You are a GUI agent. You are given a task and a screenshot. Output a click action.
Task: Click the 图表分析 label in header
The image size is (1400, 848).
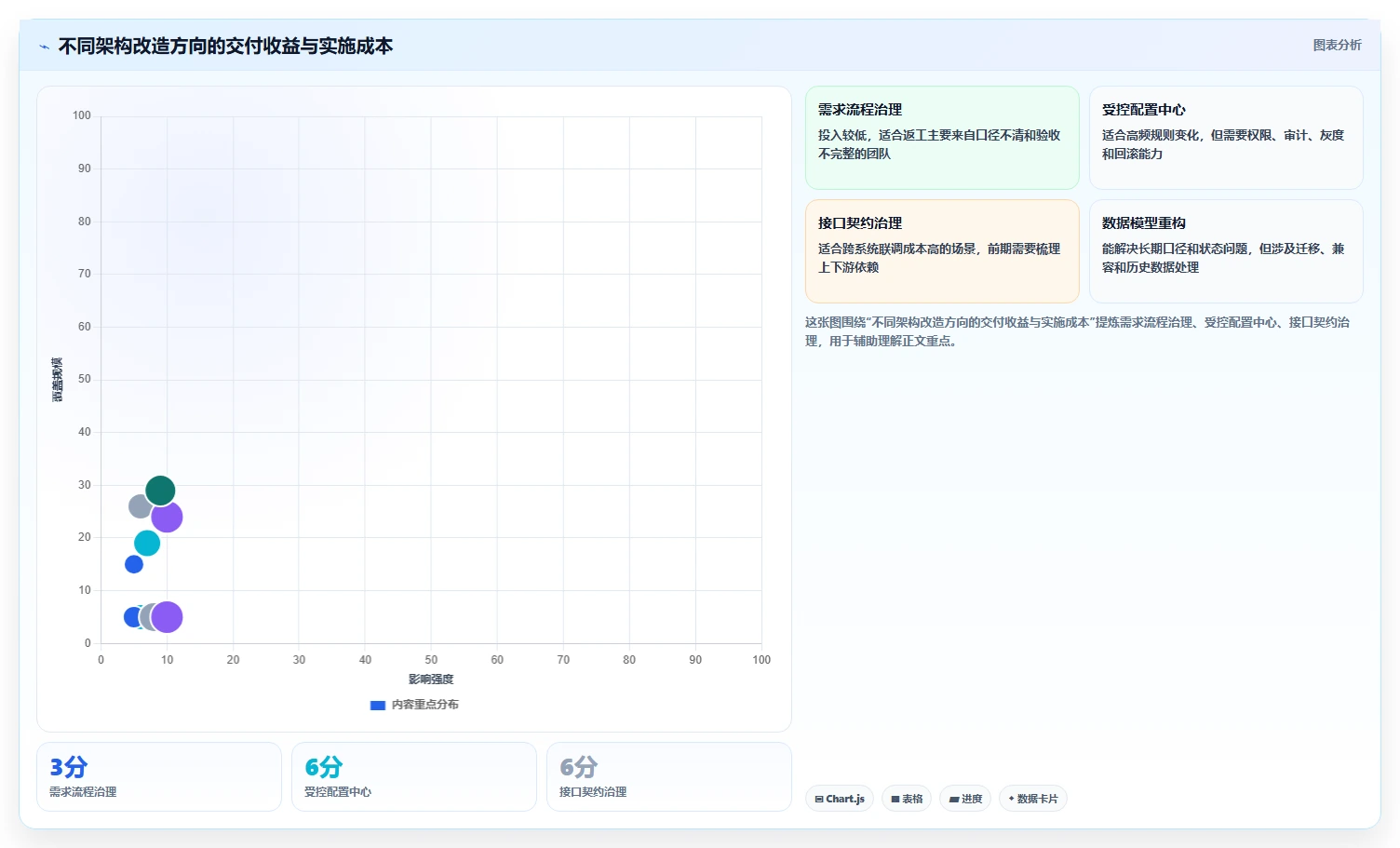[1337, 45]
